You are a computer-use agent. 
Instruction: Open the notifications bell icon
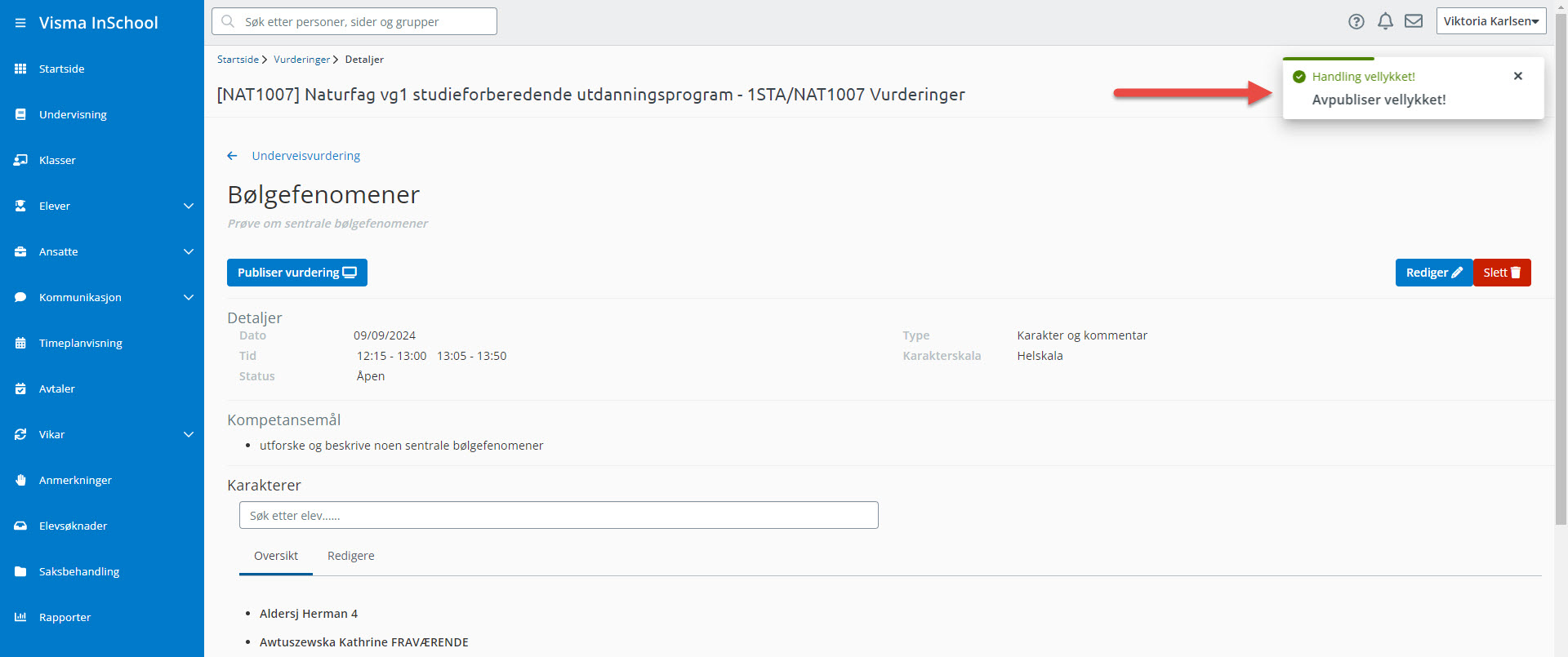point(1385,21)
